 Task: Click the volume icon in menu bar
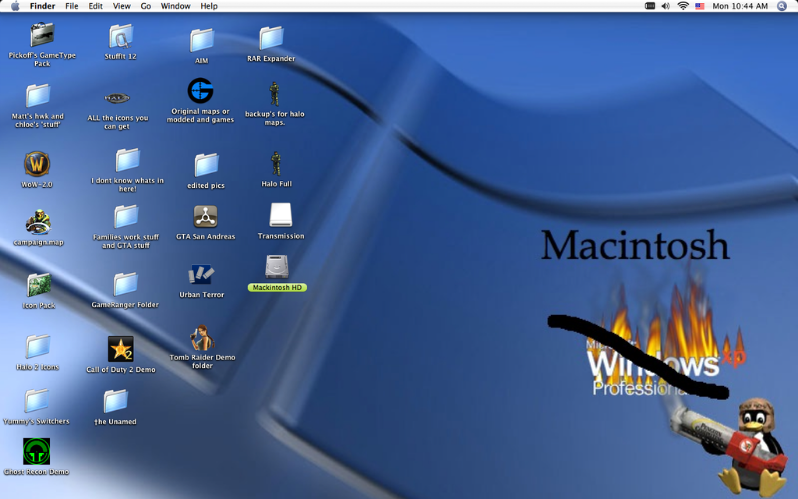click(666, 6)
